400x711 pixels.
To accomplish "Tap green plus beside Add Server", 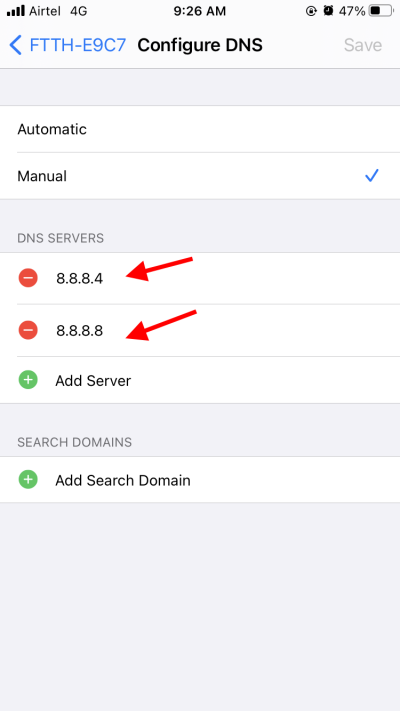I will tap(28, 380).
